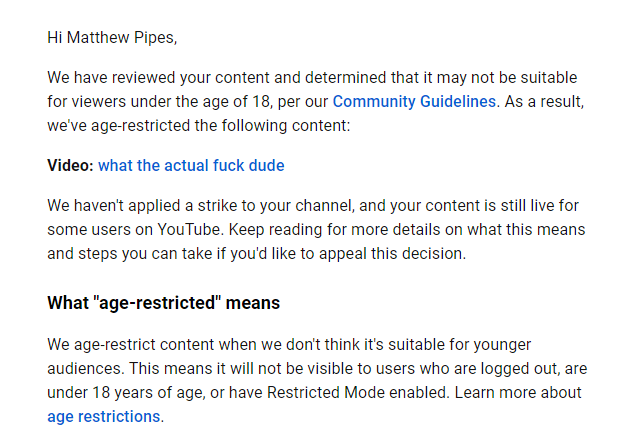Viewport: 644px width, 442px height.
Task: Follow the age restrictions link
Action: [x=104, y=417]
